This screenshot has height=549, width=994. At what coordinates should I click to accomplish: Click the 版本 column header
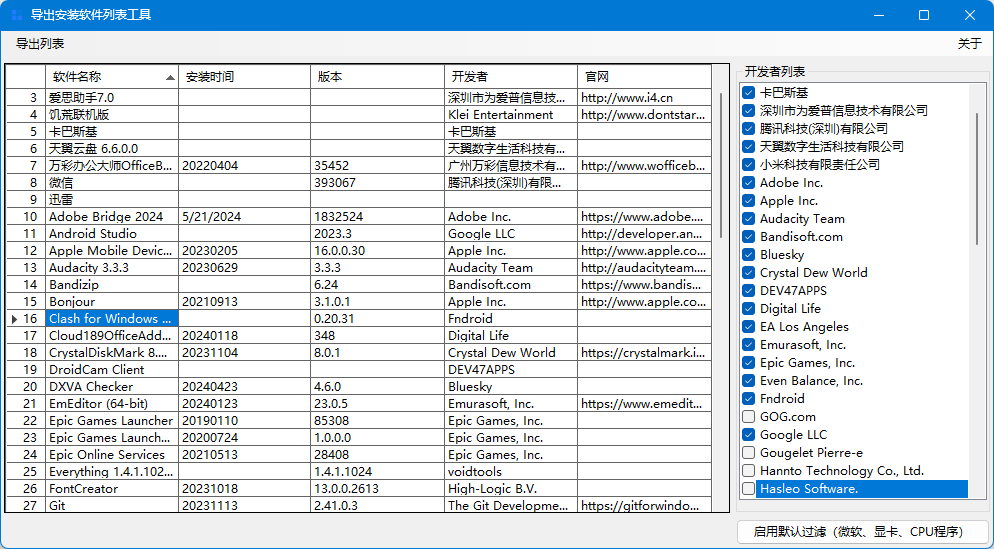[377, 77]
